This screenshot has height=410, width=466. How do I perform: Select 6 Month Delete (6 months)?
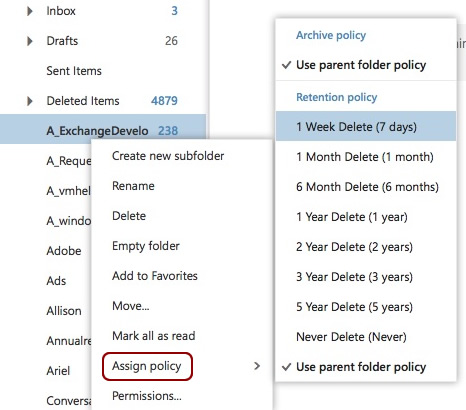tap(367, 187)
